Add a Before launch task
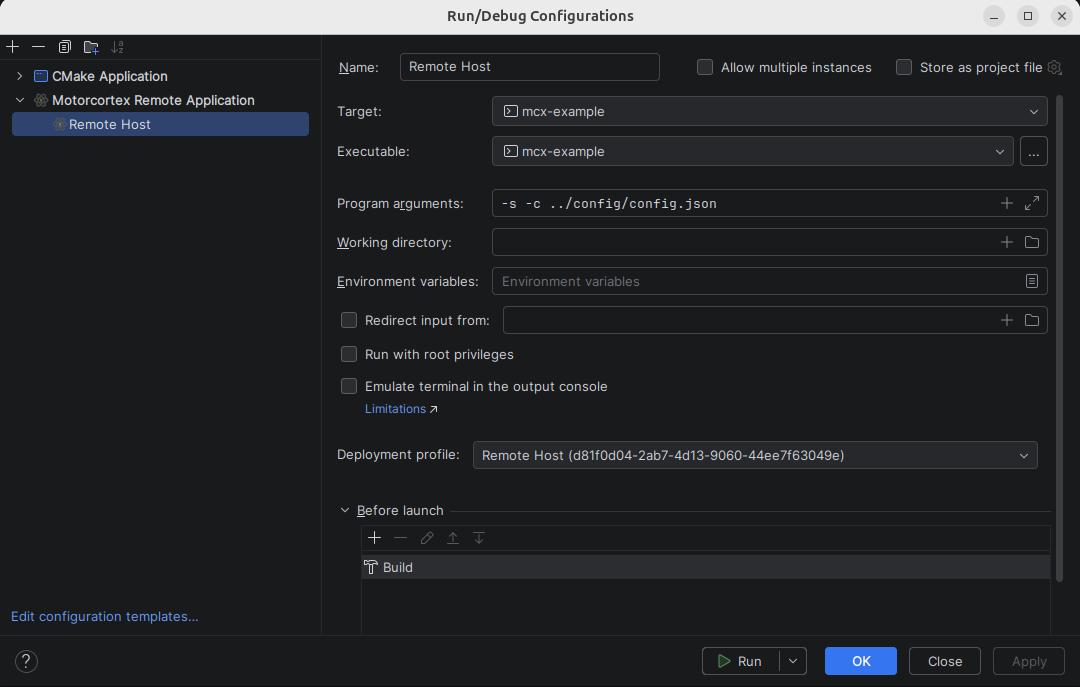This screenshot has height=687, width=1080. point(375,538)
